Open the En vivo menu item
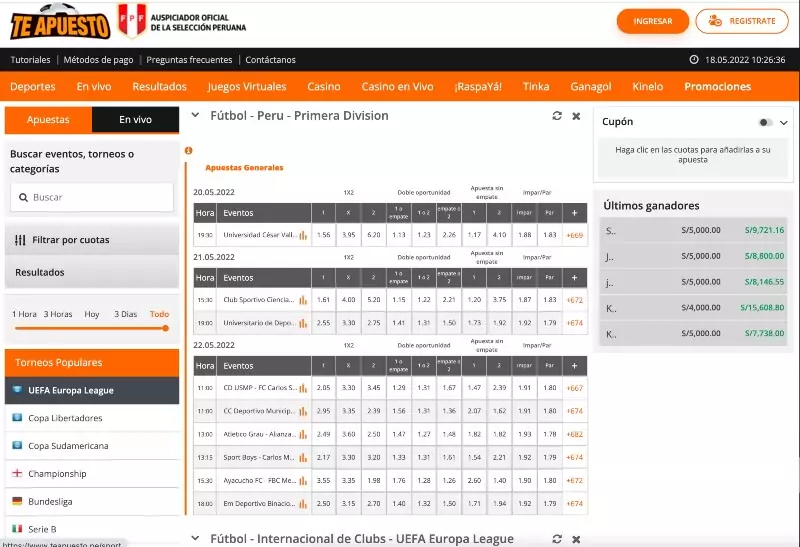Image resolution: width=800 pixels, height=547 pixels. [94, 86]
